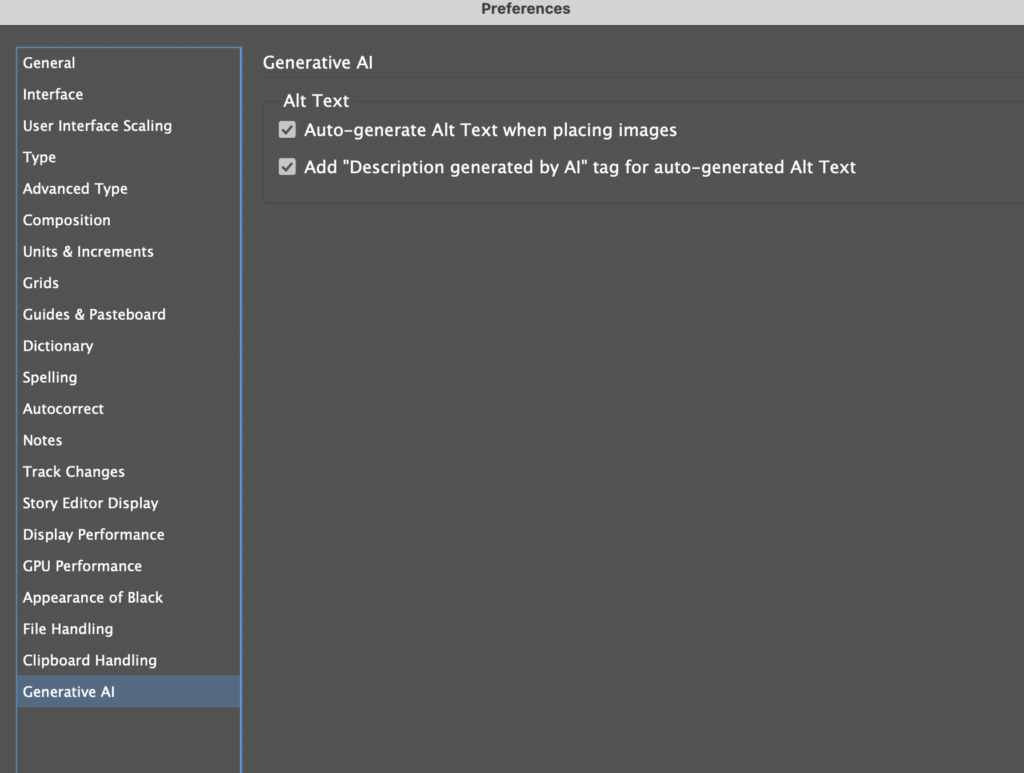Toggle Auto-generate Alt Text when placing images

click(288, 130)
